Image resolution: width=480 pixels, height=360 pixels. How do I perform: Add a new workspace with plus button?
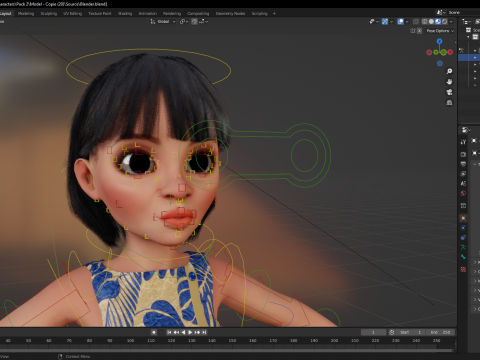(274, 14)
